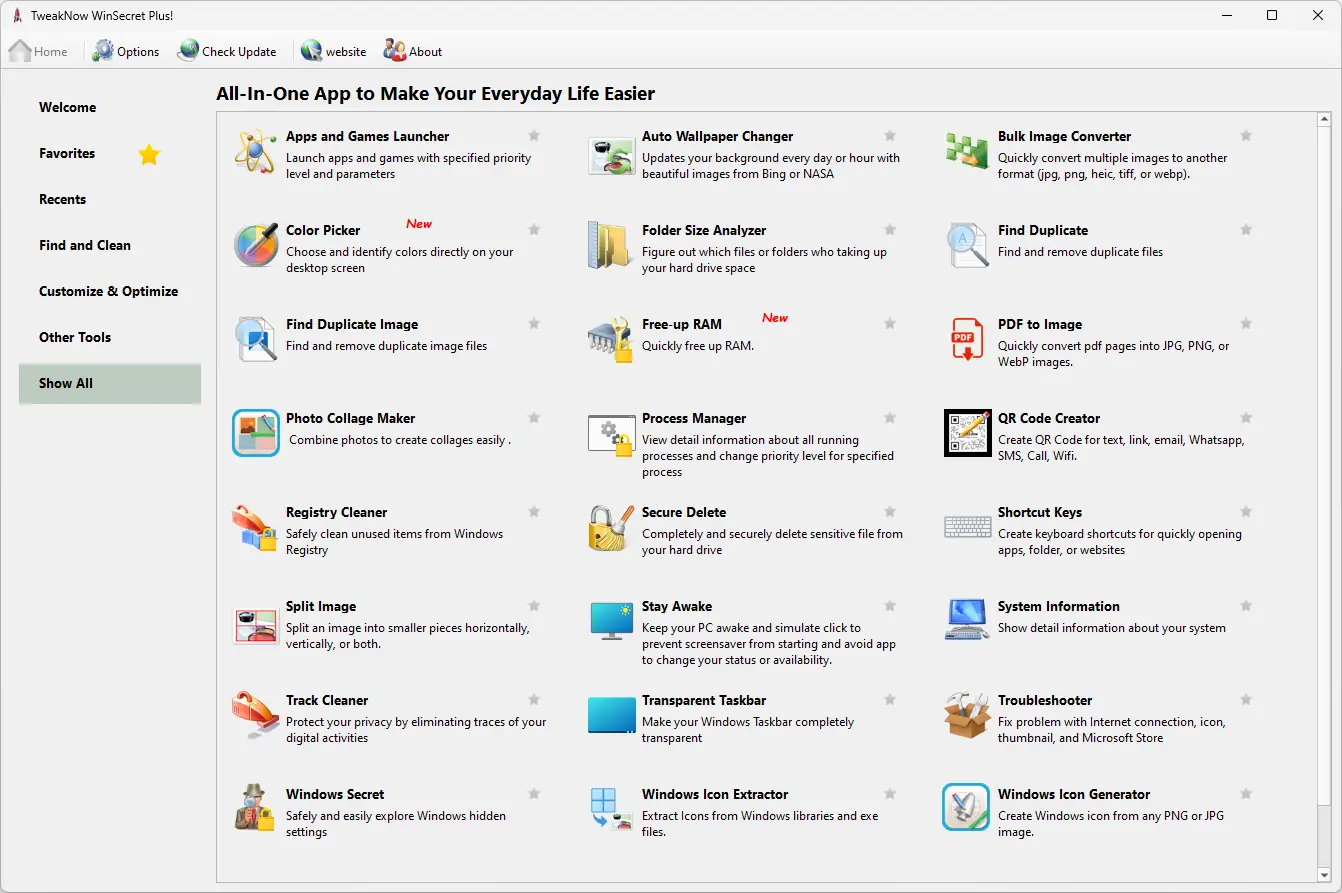Screen dimensions: 1342x893
Task: Open the Photo Collage Maker icon
Action: pos(255,434)
